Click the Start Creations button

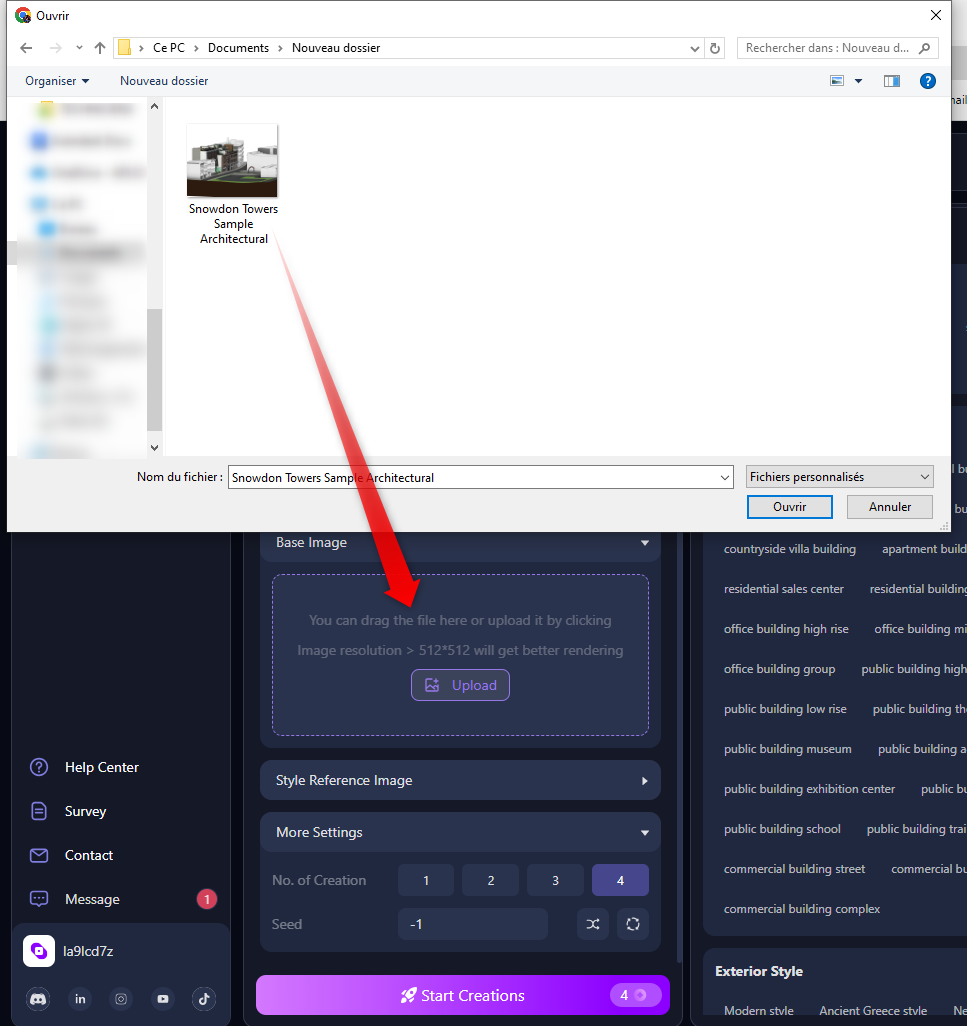pyautogui.click(x=463, y=995)
